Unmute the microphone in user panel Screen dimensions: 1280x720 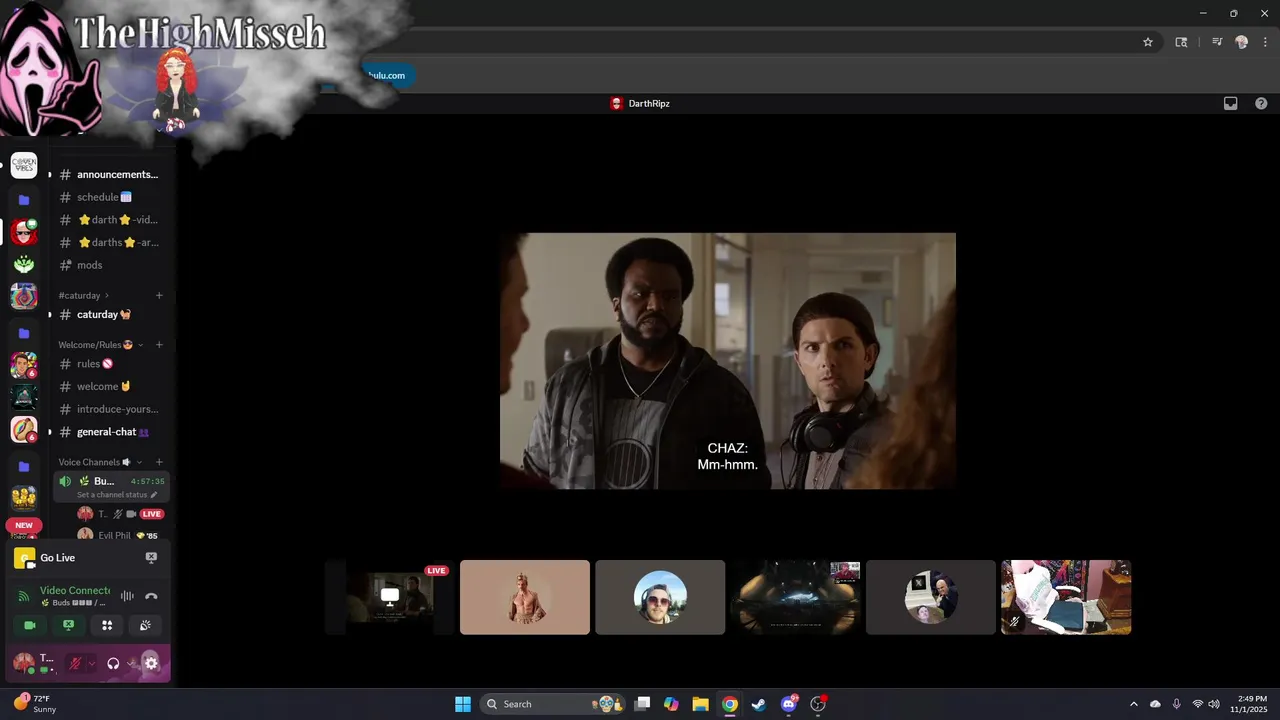pos(74,663)
